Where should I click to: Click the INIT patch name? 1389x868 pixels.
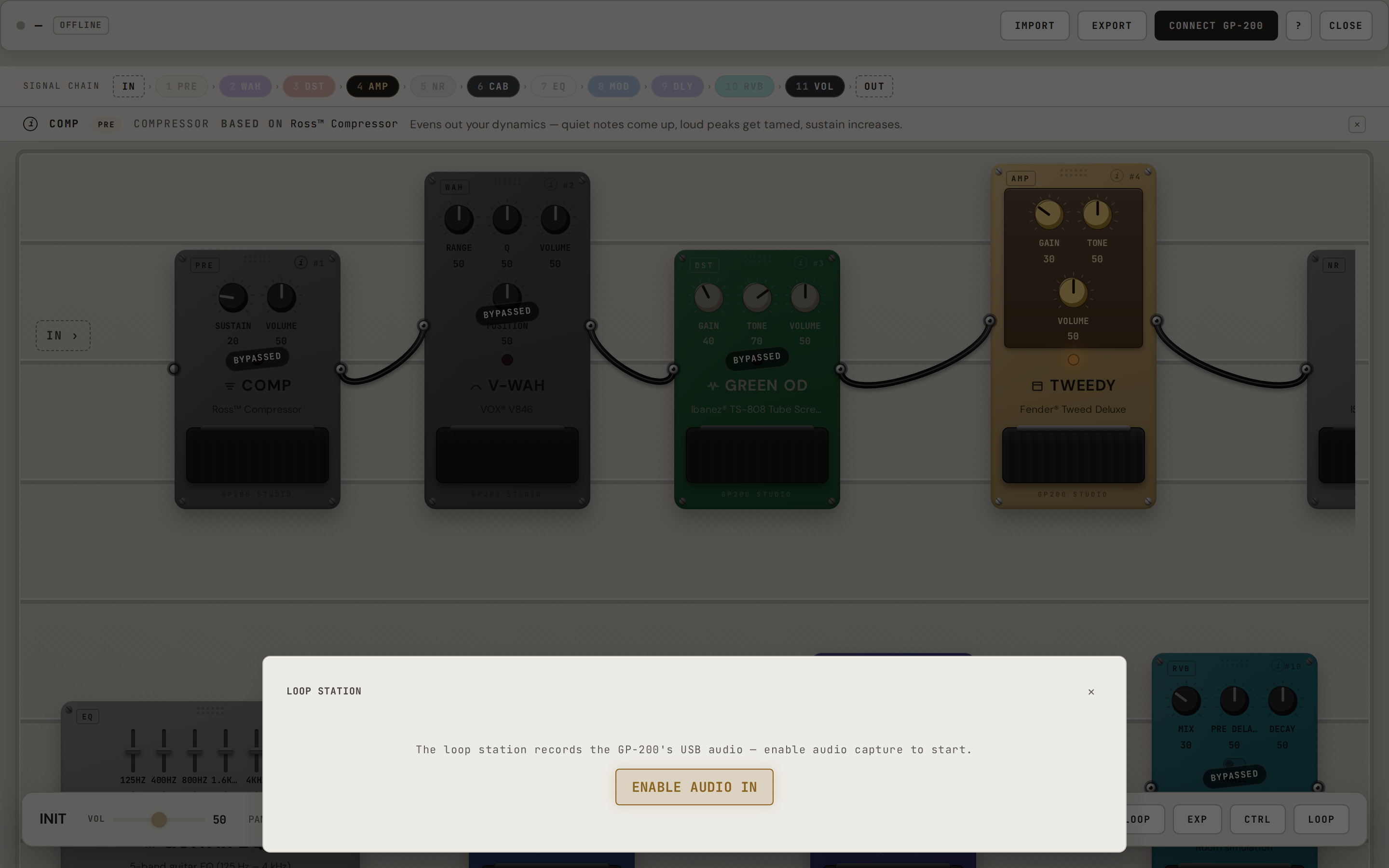click(x=53, y=819)
